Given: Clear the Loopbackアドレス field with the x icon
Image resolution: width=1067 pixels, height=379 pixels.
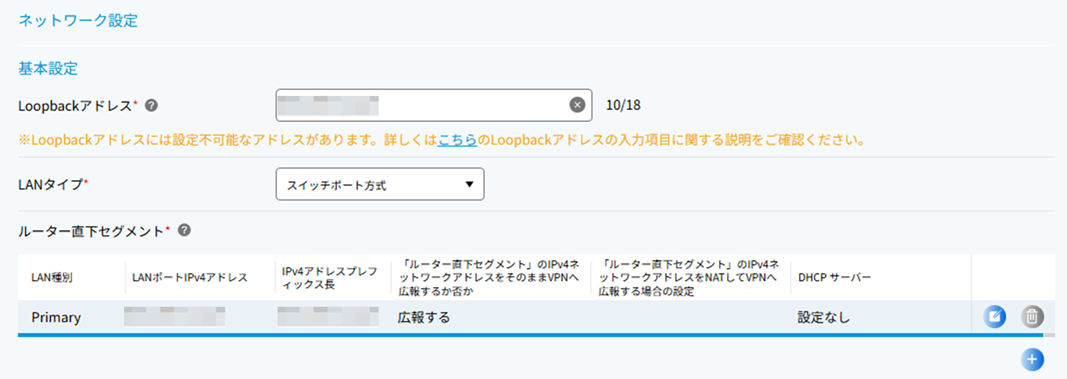Looking at the screenshot, I should point(576,105).
